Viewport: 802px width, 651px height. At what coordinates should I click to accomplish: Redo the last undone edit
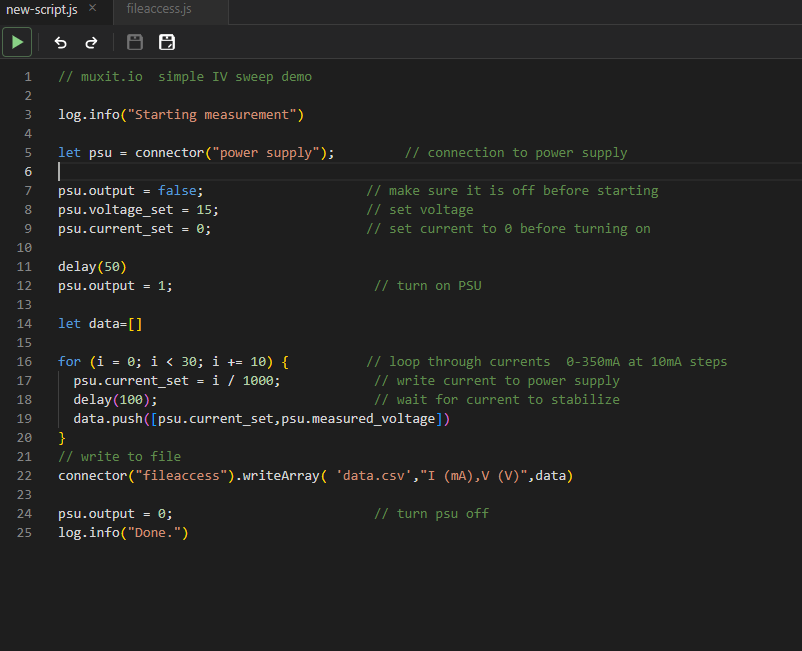click(92, 42)
